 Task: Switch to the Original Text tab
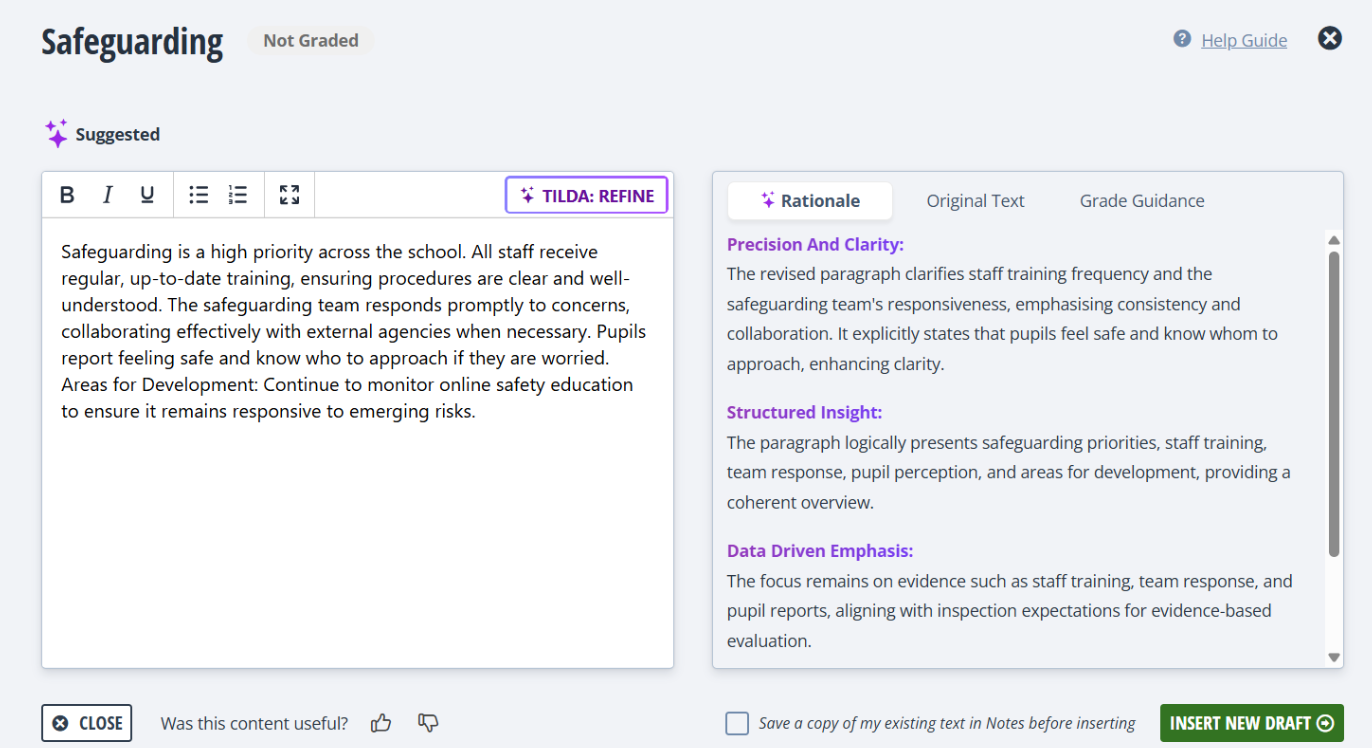(x=975, y=201)
